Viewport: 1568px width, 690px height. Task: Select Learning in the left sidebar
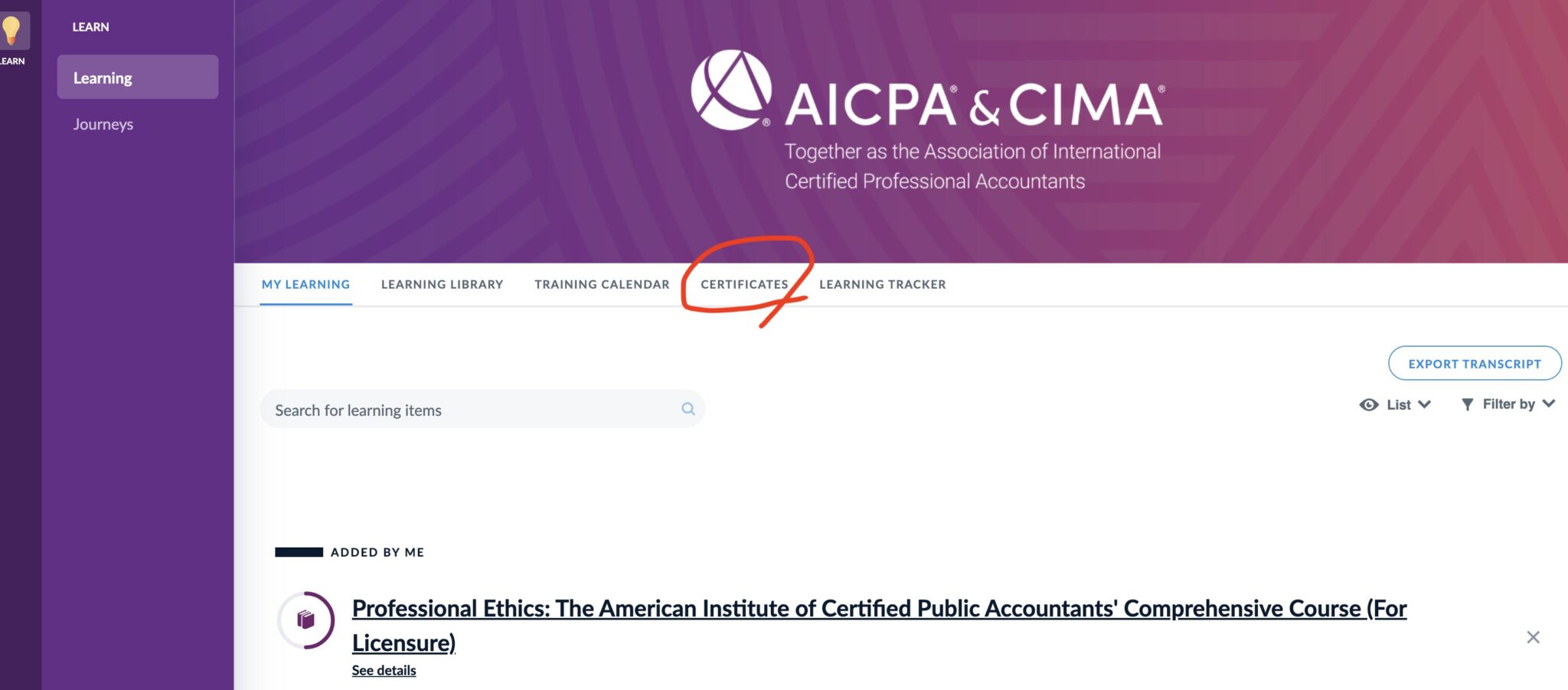102,77
